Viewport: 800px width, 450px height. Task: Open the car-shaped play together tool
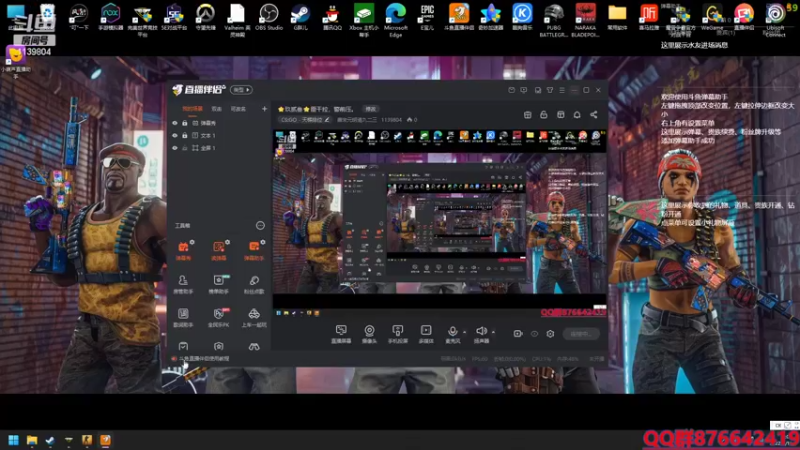[254, 317]
